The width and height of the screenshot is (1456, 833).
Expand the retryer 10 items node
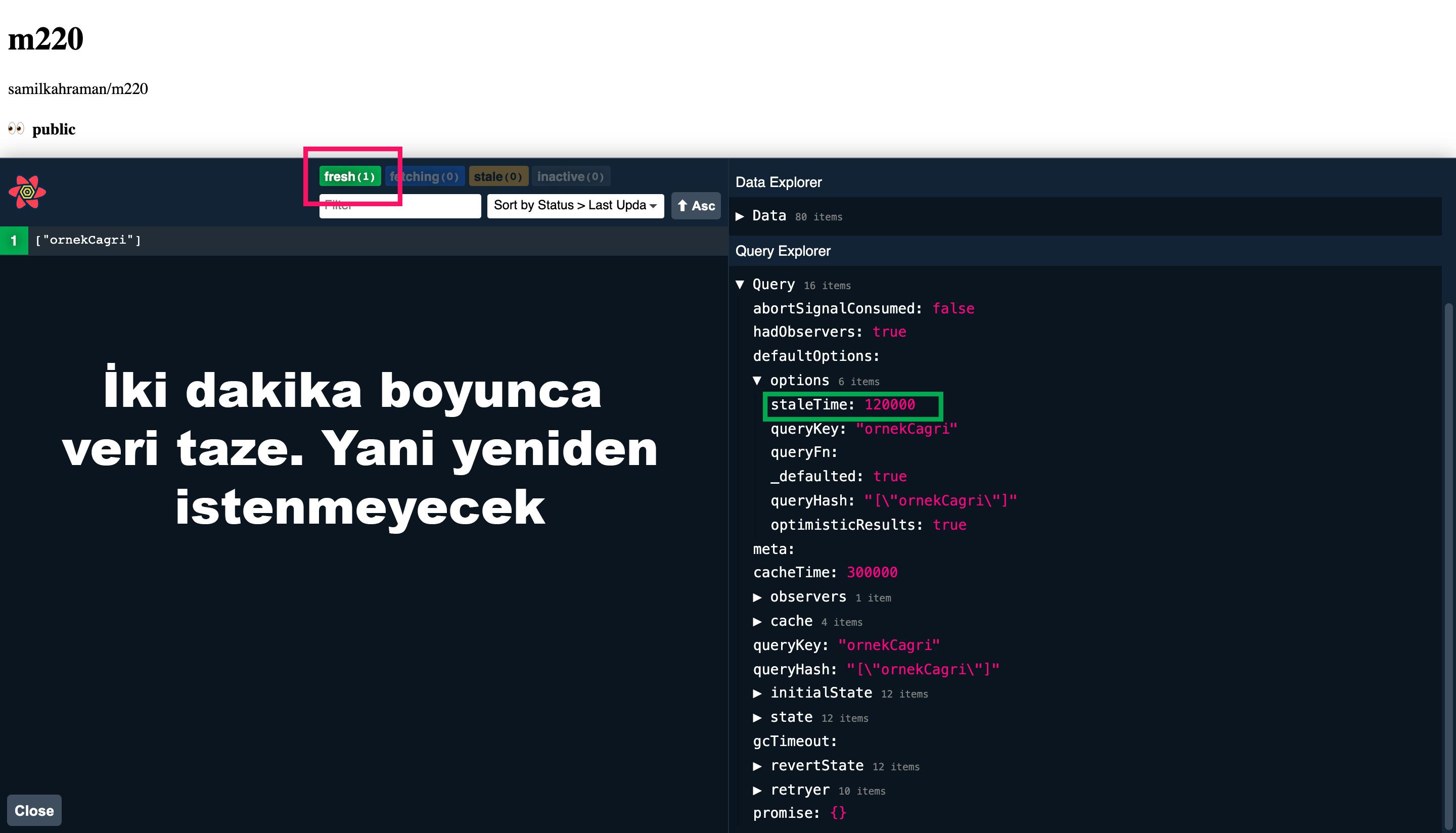tap(819, 790)
